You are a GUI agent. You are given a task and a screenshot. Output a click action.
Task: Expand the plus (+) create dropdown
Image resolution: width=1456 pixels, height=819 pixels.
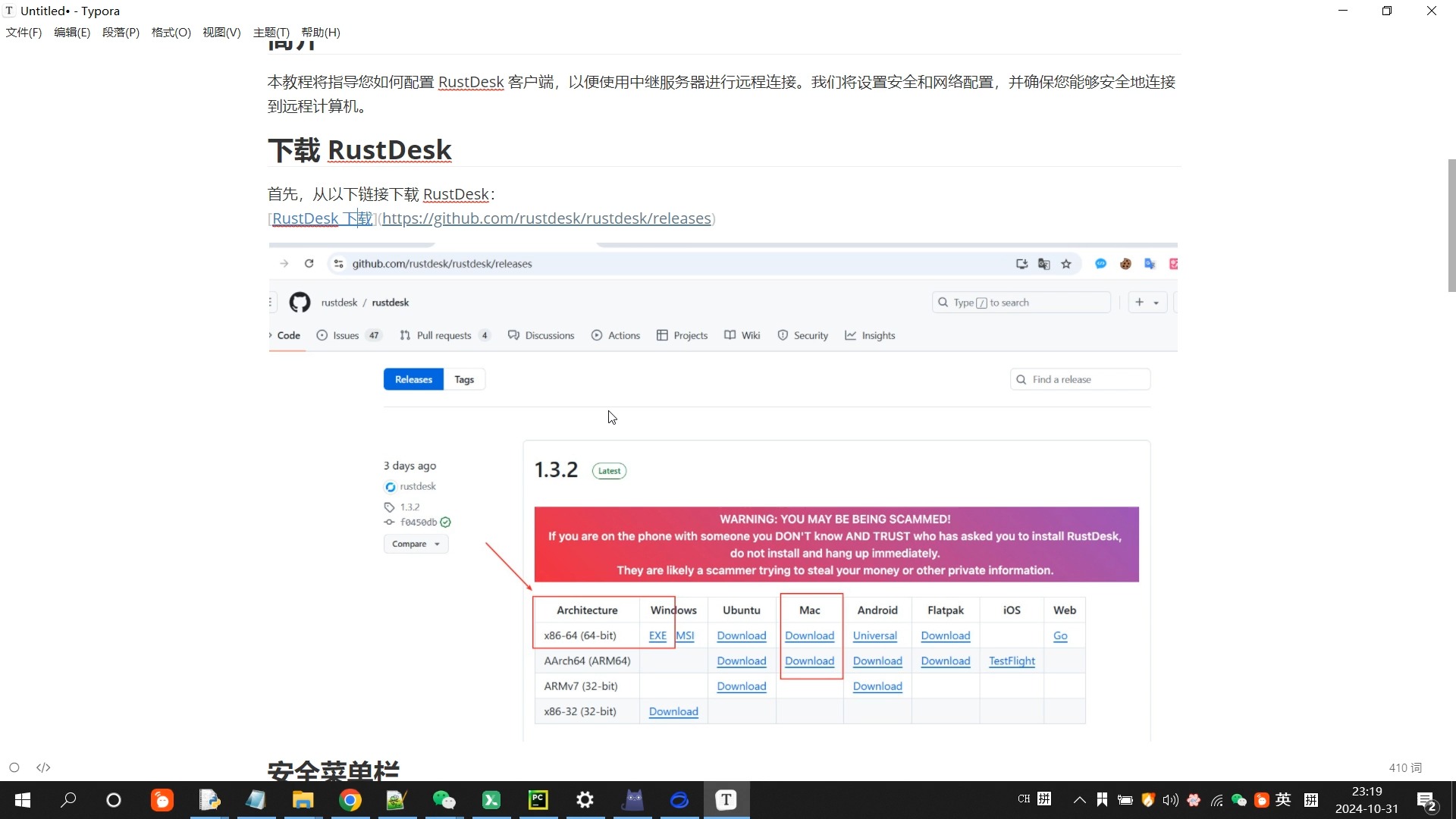pyautogui.click(x=1147, y=303)
